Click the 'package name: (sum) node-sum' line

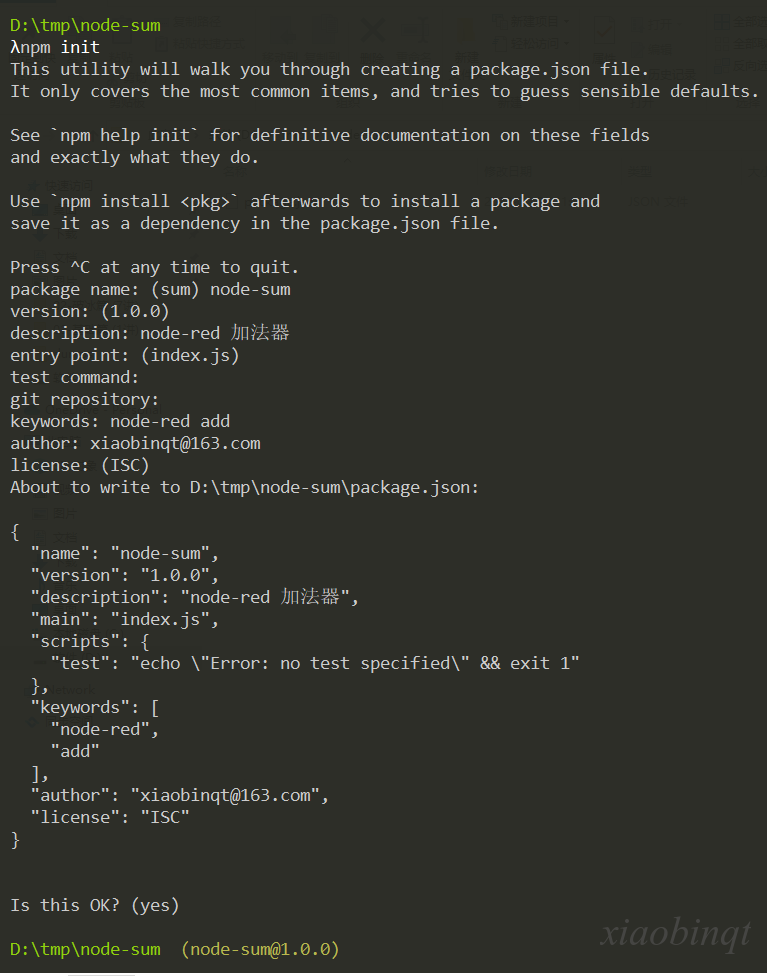150,289
